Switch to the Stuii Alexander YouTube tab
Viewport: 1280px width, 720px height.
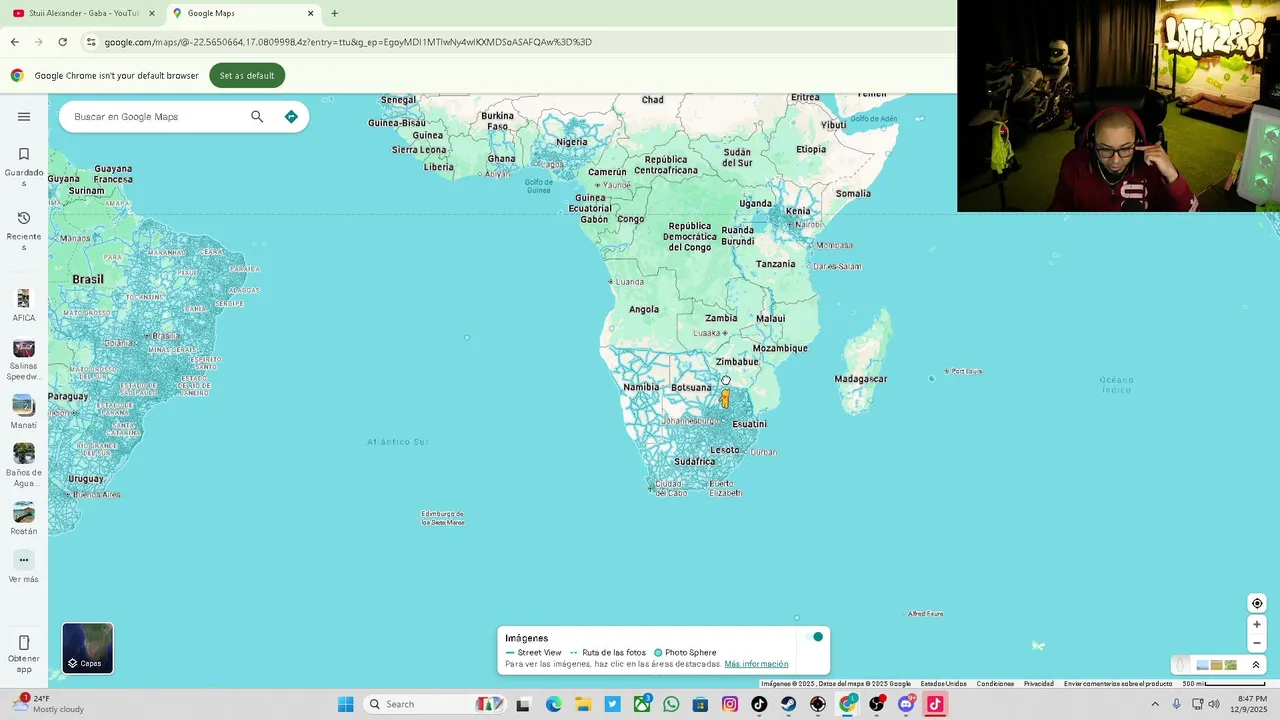click(83, 13)
